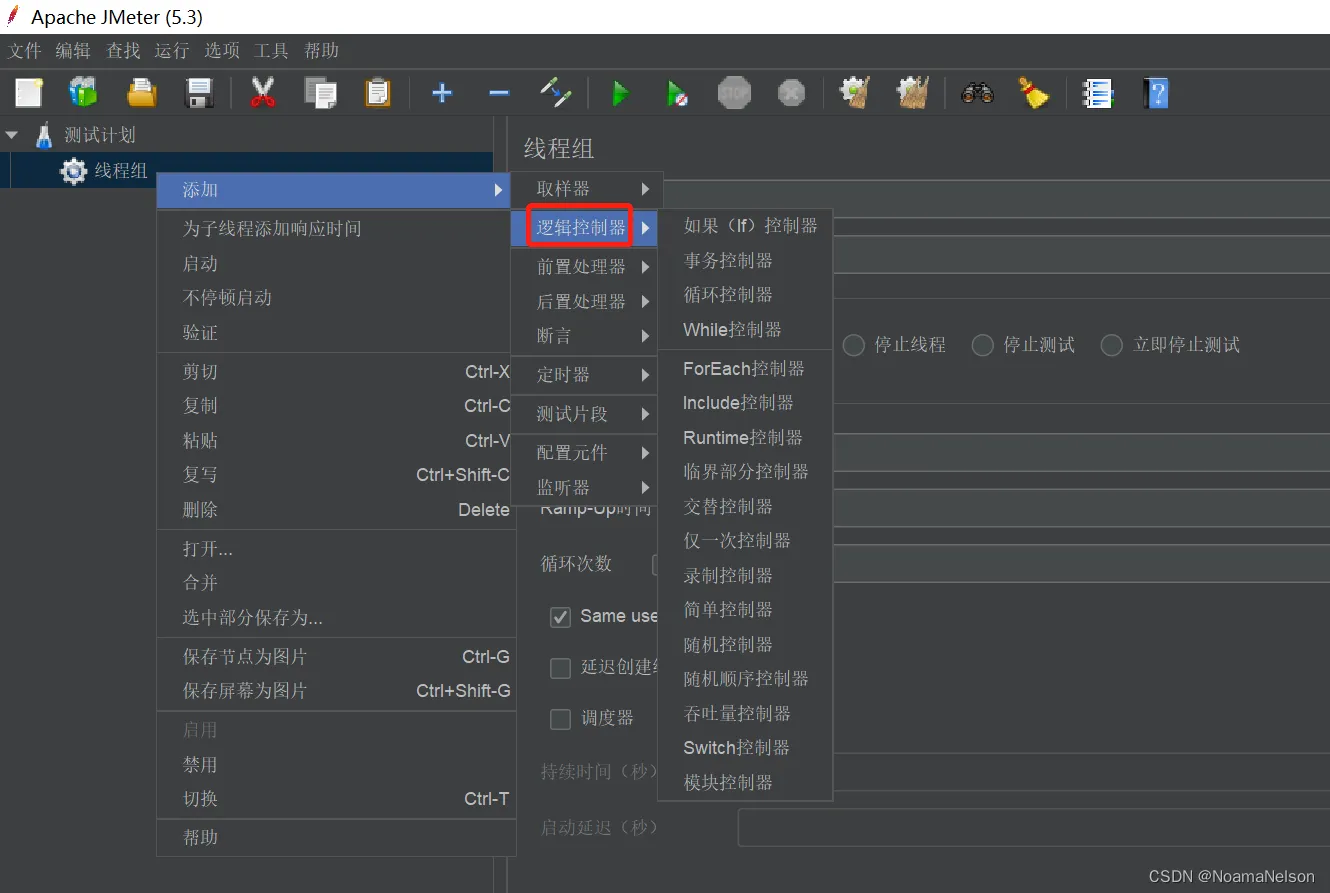1330x893 pixels.
Task: Click the 启动延迟（秒） input field
Action: click(1034, 828)
